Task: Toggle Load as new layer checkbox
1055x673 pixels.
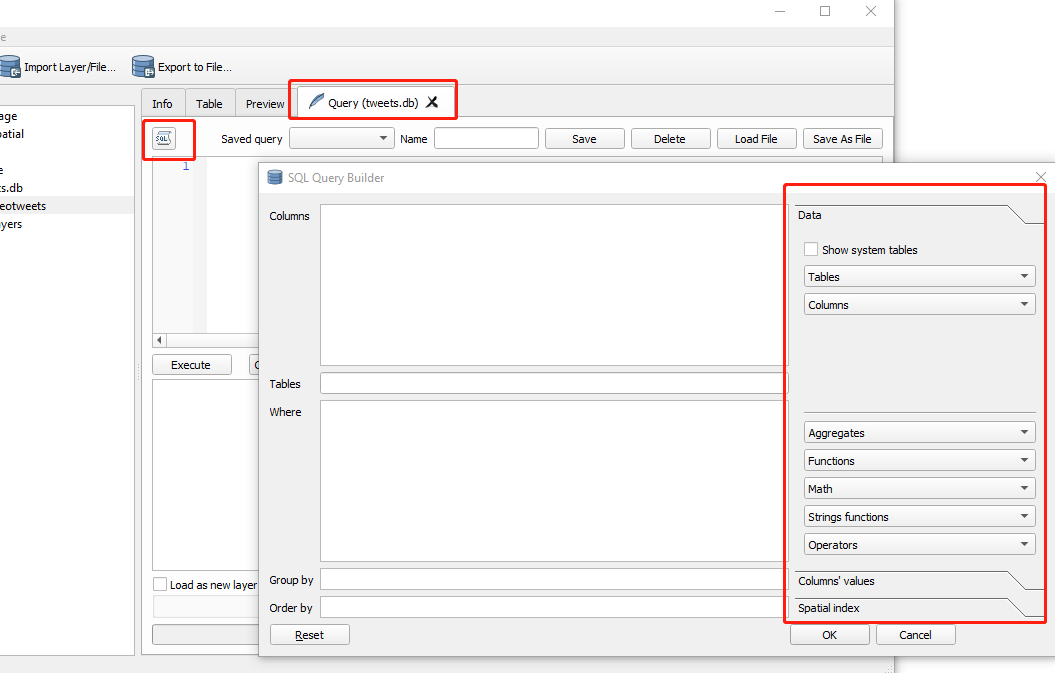Action: [x=160, y=585]
